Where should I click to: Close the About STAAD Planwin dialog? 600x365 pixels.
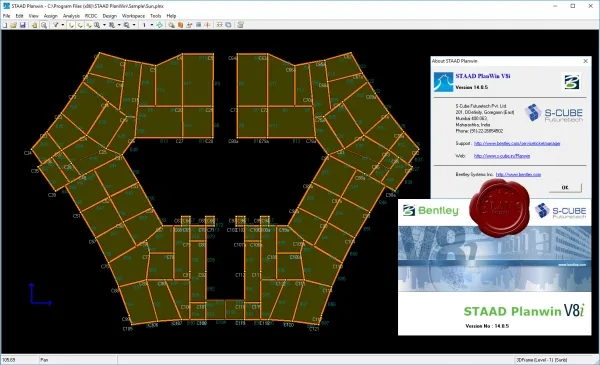click(585, 61)
